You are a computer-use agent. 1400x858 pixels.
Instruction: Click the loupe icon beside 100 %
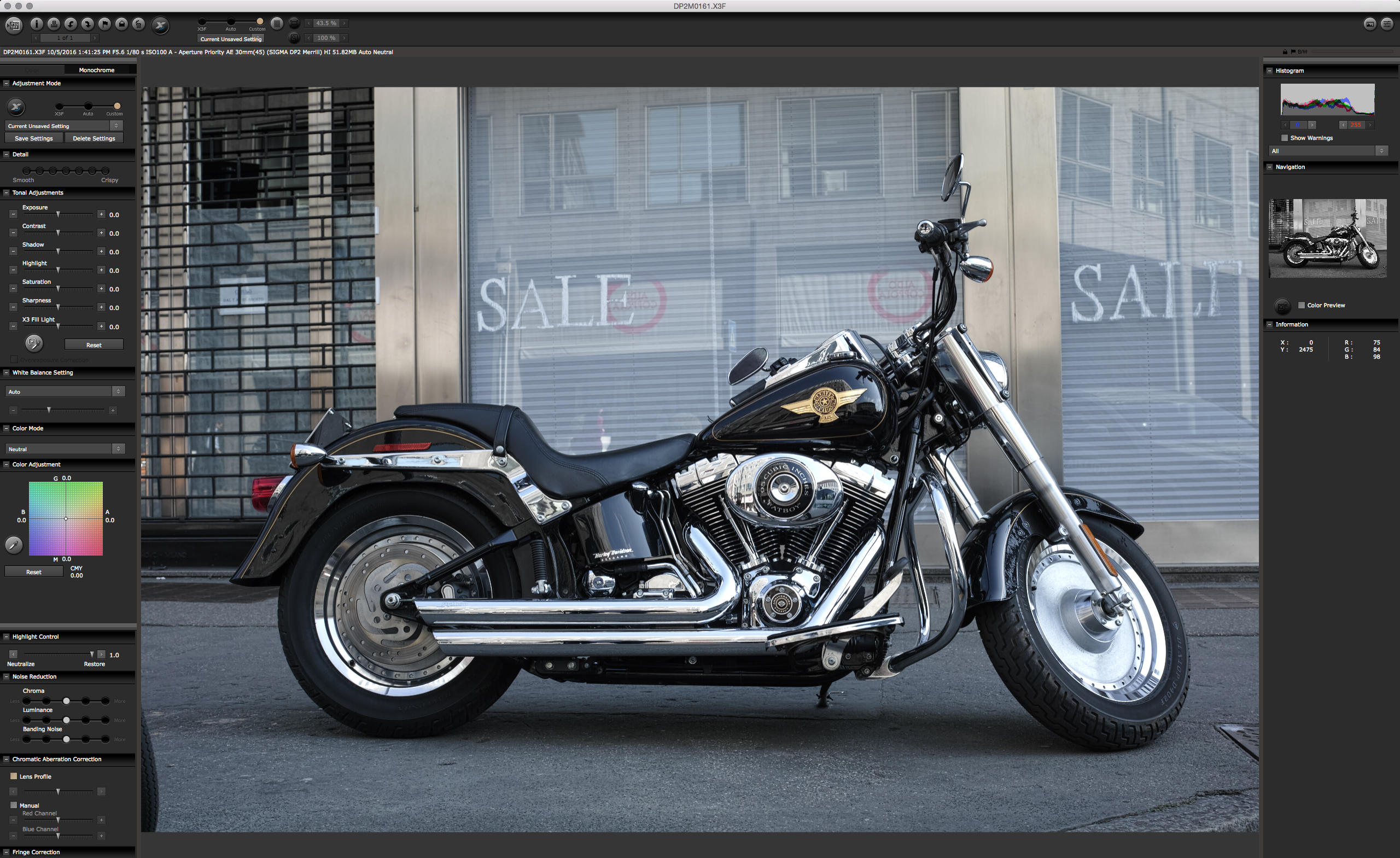(294, 38)
